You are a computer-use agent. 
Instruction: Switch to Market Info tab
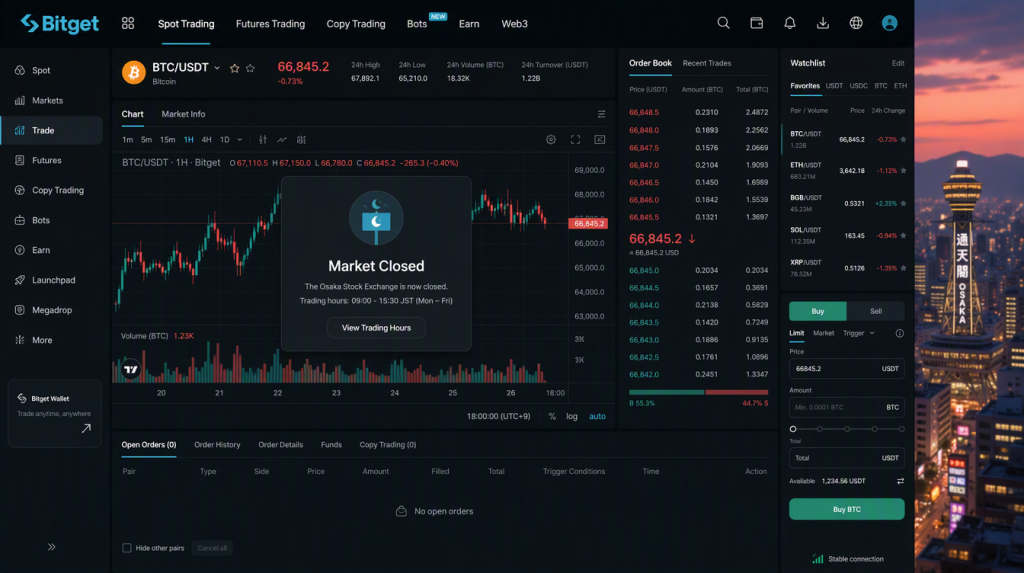click(184, 114)
